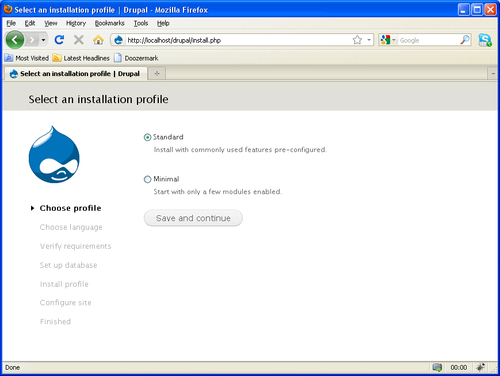Minimize the Firefox window
The height and width of the screenshot is (376, 500).
[463, 10]
